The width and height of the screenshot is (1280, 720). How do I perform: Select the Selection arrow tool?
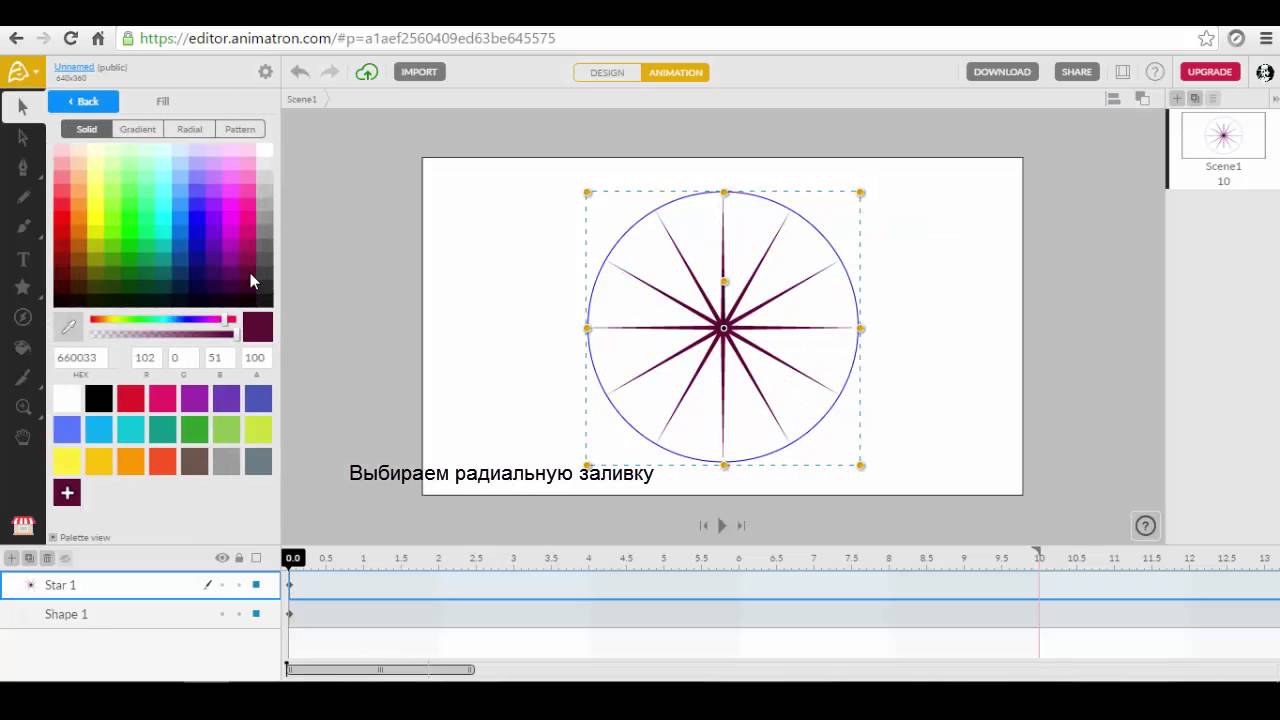(x=23, y=107)
